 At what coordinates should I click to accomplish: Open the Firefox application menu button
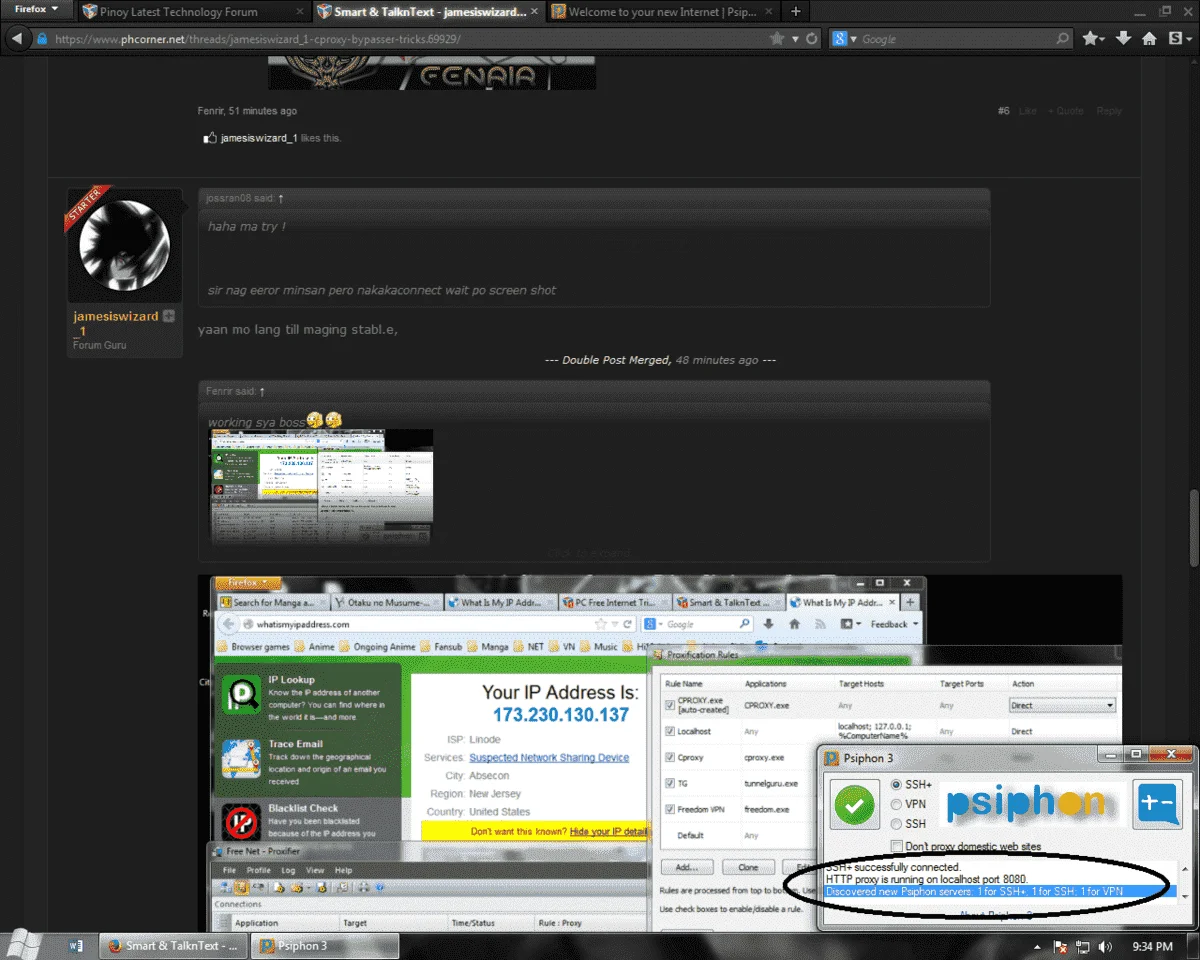point(37,9)
